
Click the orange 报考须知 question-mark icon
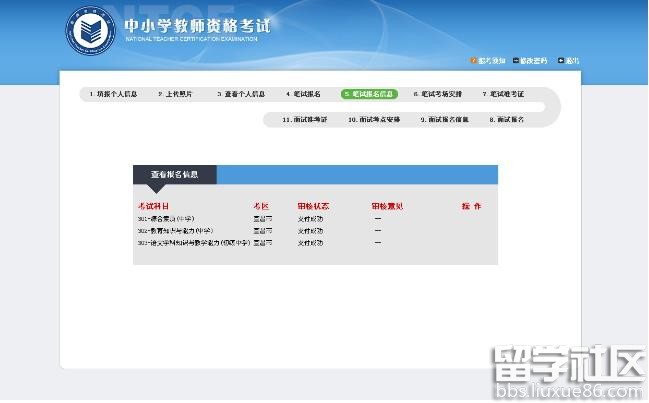[474, 60]
